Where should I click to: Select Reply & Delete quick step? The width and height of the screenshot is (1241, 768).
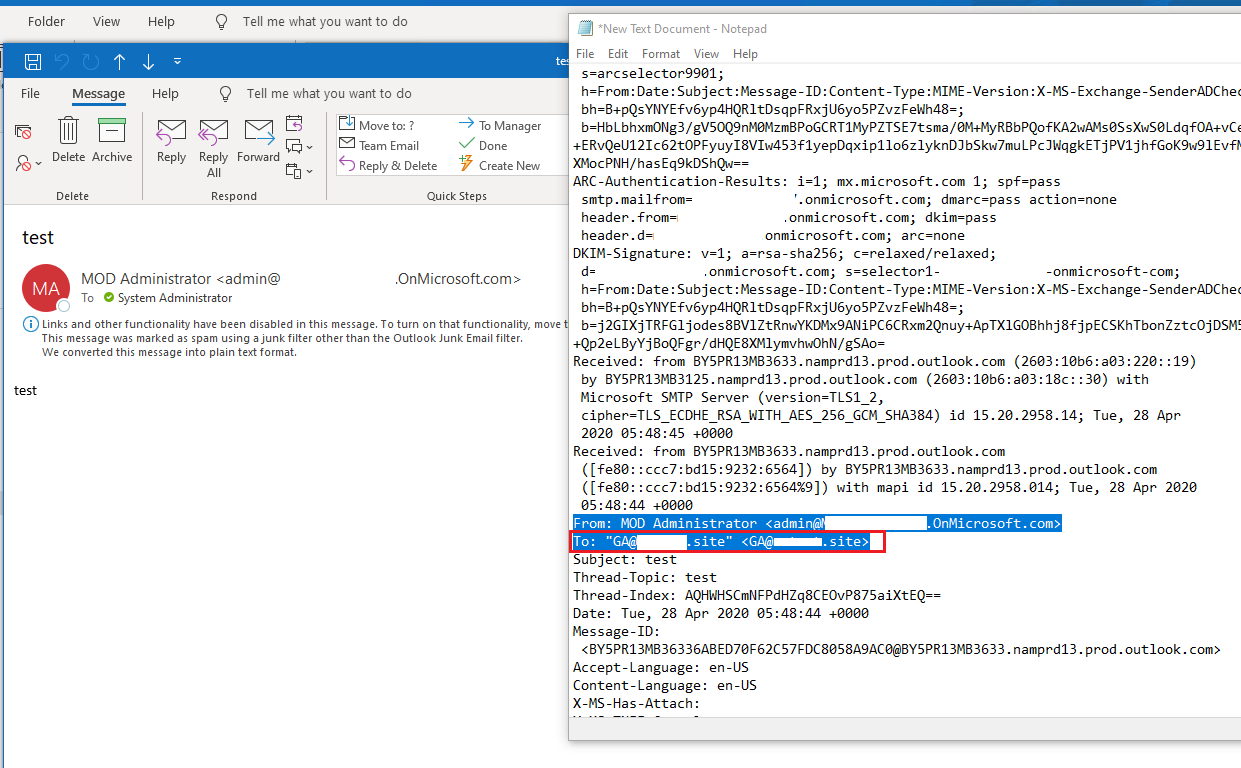(388, 165)
